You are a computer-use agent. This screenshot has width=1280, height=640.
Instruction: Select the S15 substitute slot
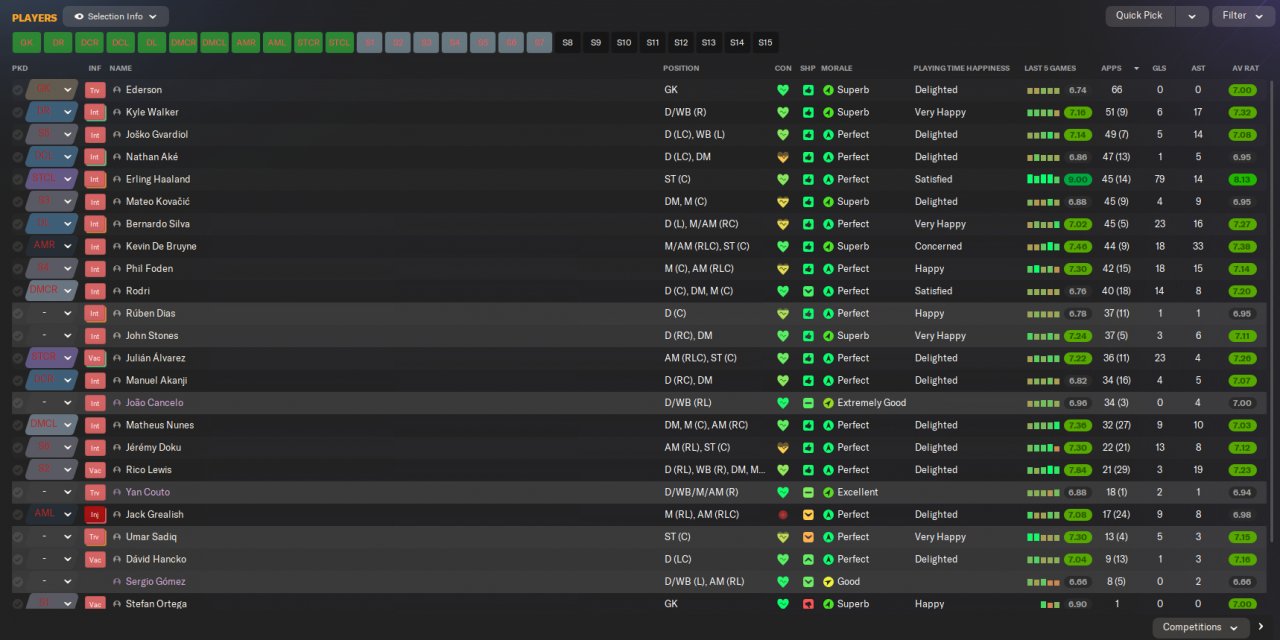click(x=765, y=43)
